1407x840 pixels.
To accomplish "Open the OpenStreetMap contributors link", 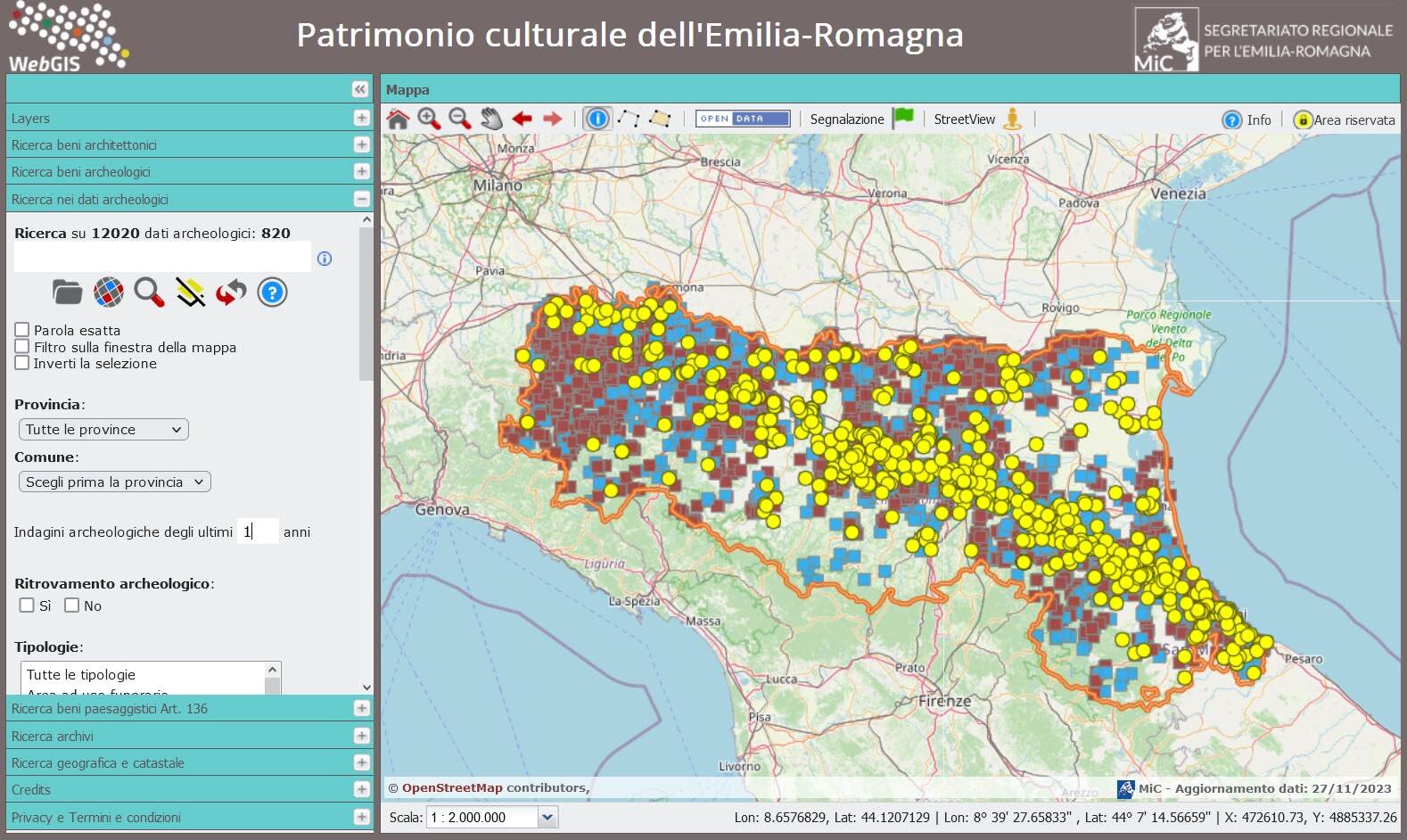I will click(452, 788).
